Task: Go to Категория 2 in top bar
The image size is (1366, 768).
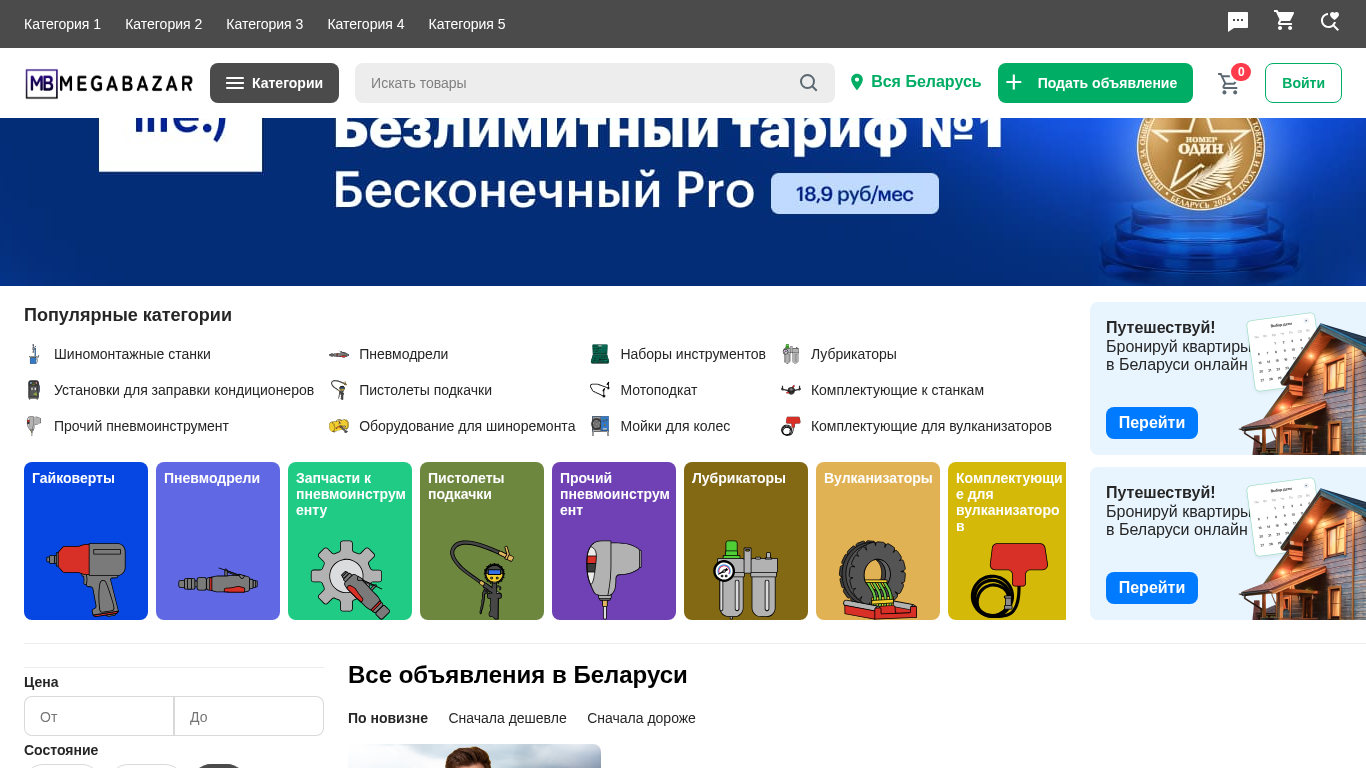Action: coord(163,24)
